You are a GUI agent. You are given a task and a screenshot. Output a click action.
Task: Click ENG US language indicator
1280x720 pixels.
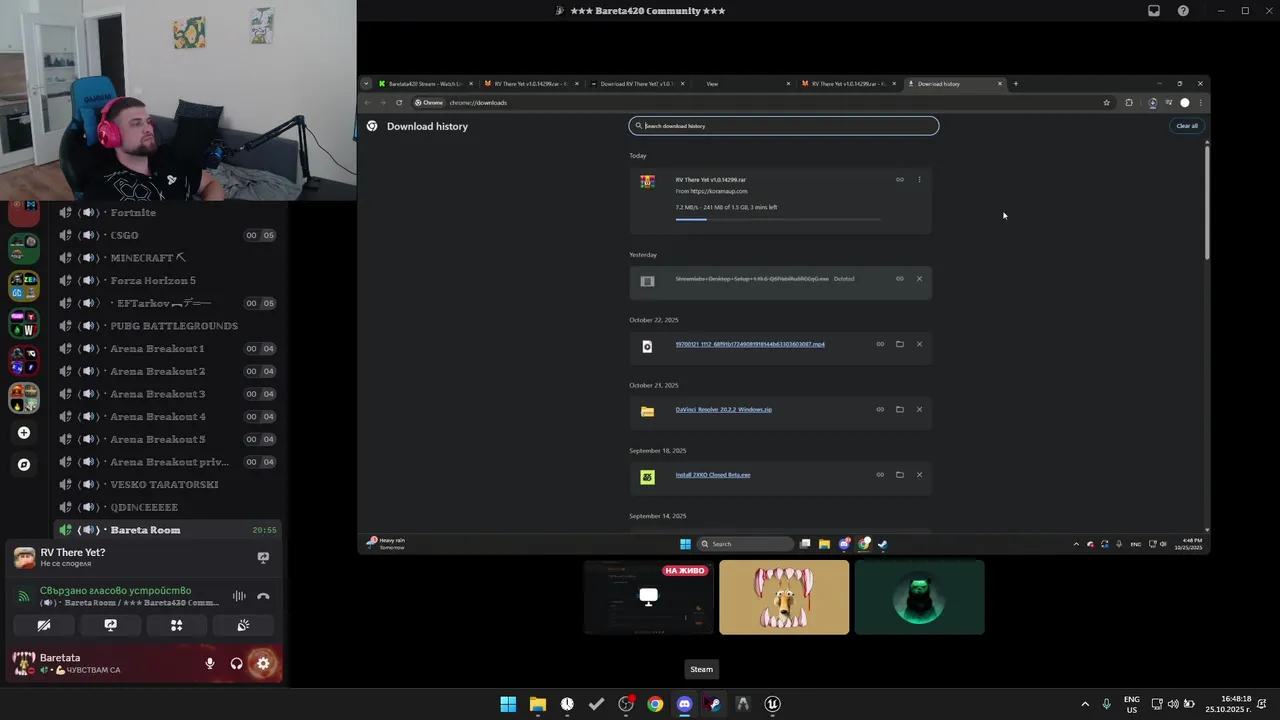(x=1132, y=704)
